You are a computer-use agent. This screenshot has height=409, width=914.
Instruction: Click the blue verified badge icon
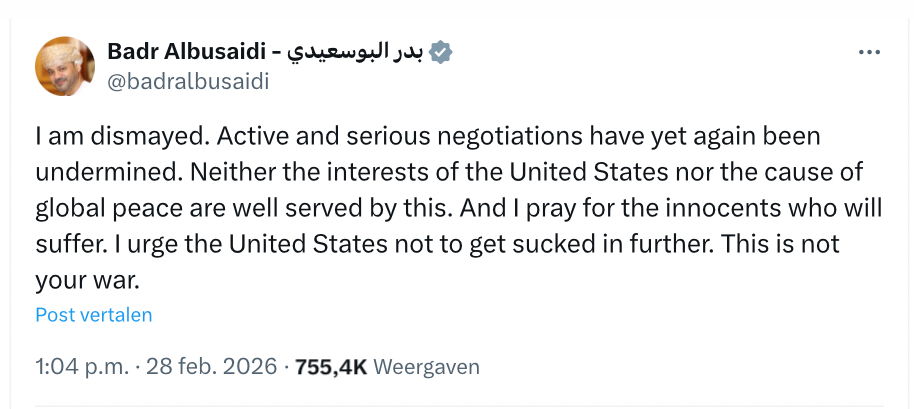[x=439, y=52]
